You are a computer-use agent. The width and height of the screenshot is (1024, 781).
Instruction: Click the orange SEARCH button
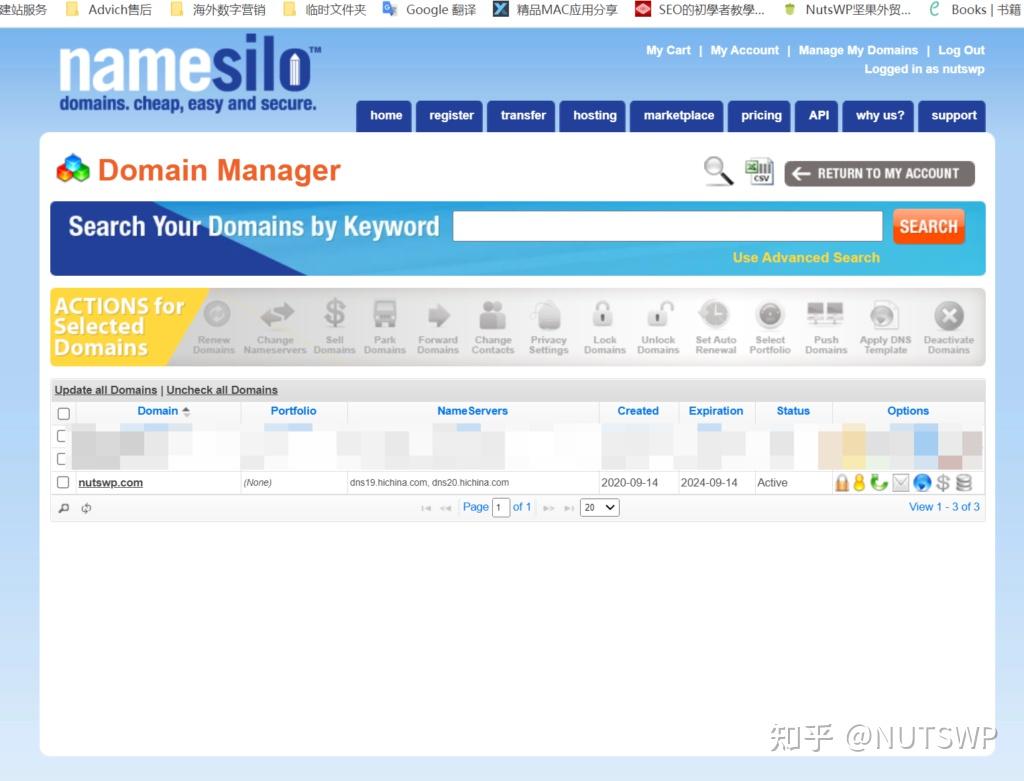[928, 226]
